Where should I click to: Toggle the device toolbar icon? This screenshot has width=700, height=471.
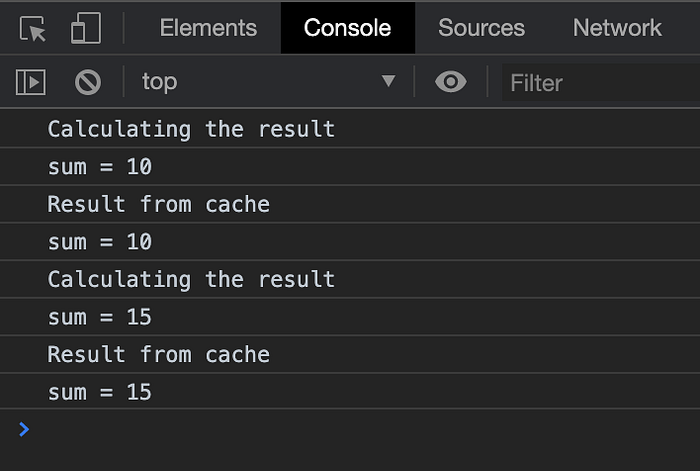coord(85,29)
